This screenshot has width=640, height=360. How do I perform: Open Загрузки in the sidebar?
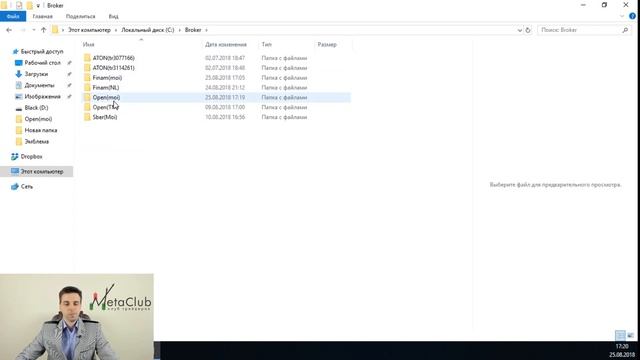[36, 74]
